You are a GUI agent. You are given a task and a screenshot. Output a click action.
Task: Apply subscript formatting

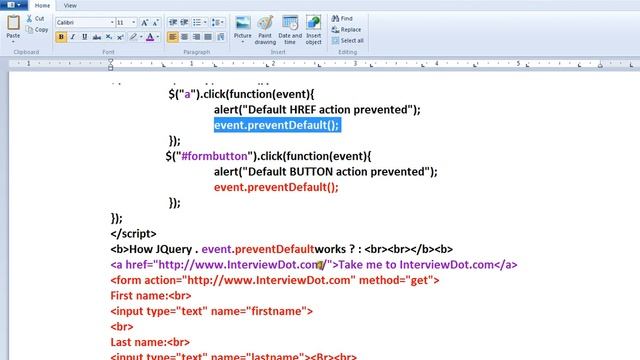coord(109,37)
